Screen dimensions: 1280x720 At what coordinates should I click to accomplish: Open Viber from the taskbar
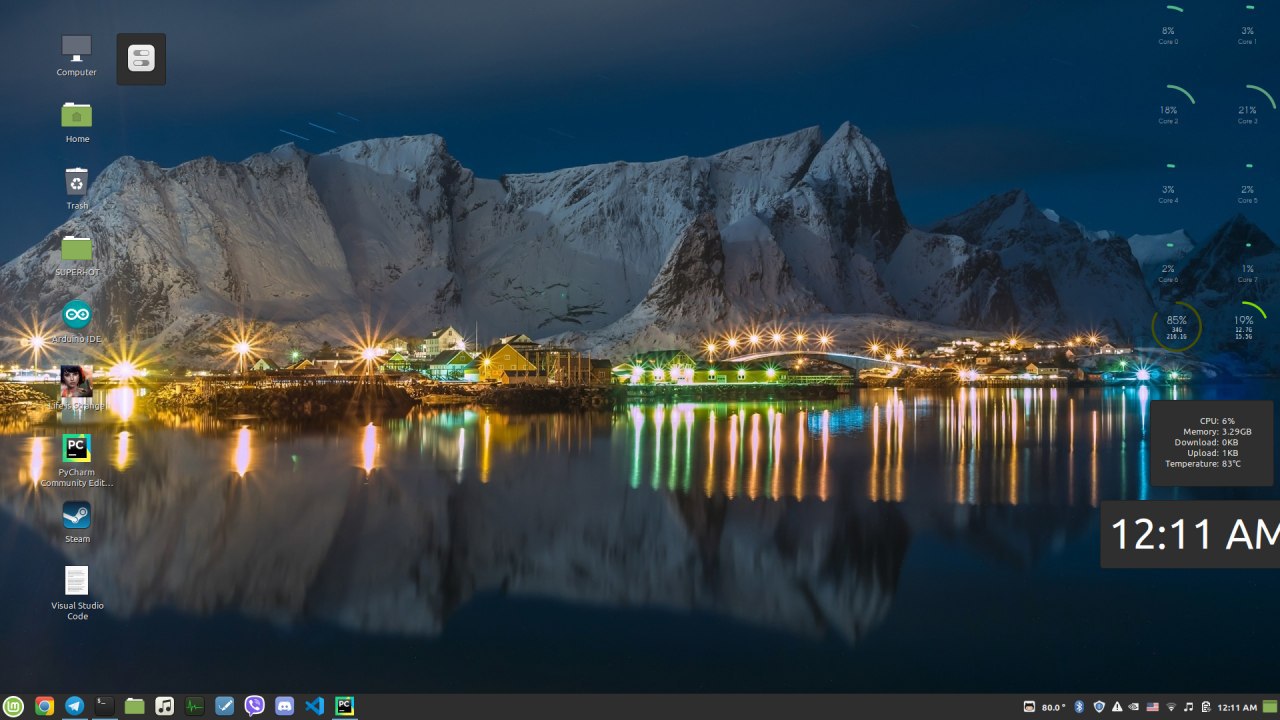(x=254, y=706)
